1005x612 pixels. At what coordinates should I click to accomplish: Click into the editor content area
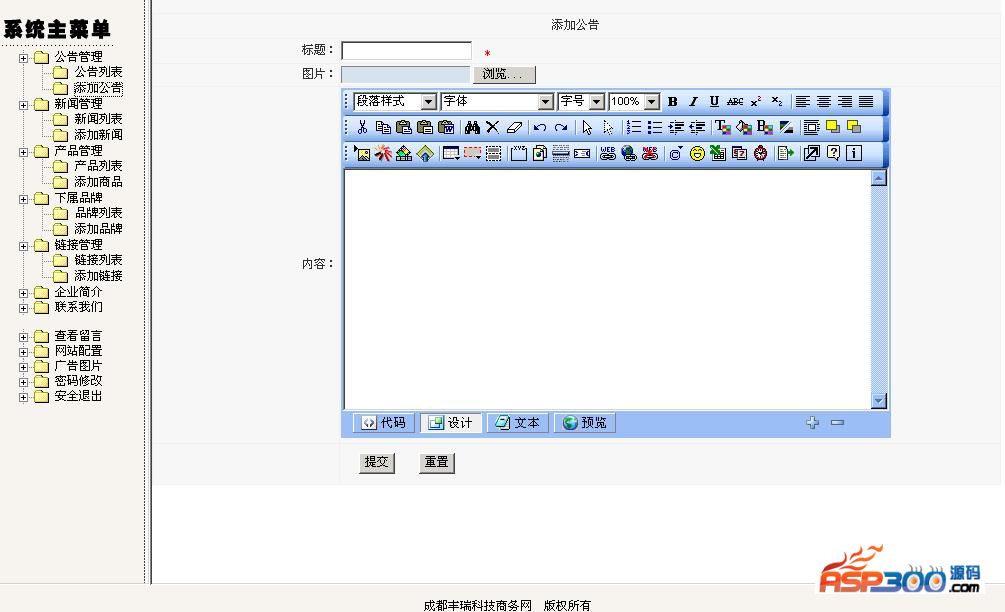point(608,288)
